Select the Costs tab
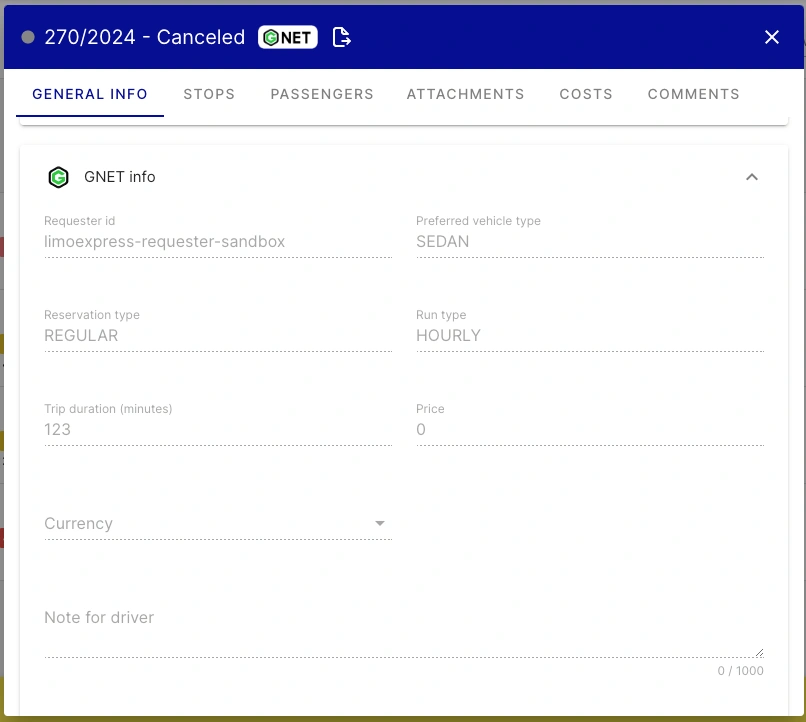The height and width of the screenshot is (722, 806). point(586,94)
